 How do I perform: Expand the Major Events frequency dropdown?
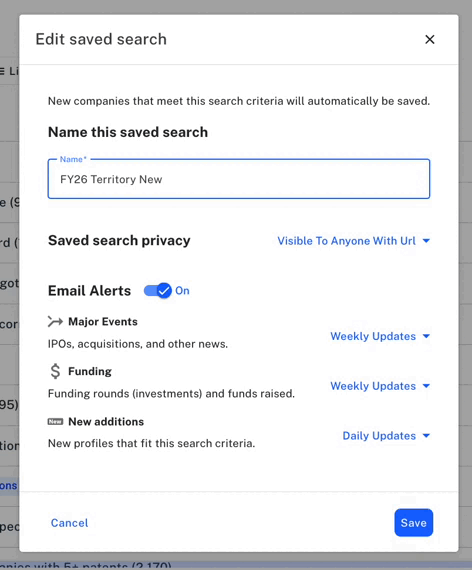click(x=380, y=336)
